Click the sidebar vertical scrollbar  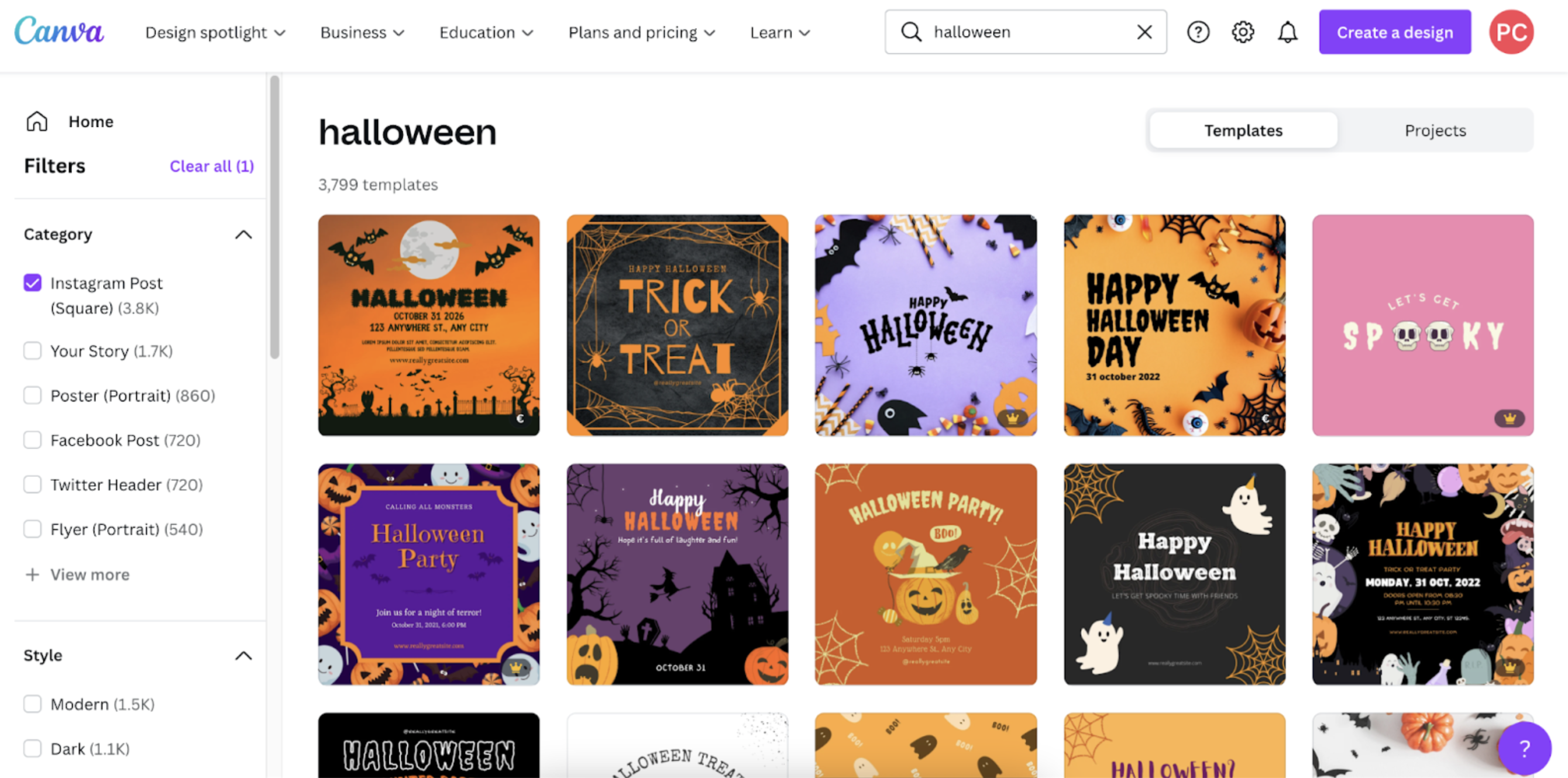point(274,218)
